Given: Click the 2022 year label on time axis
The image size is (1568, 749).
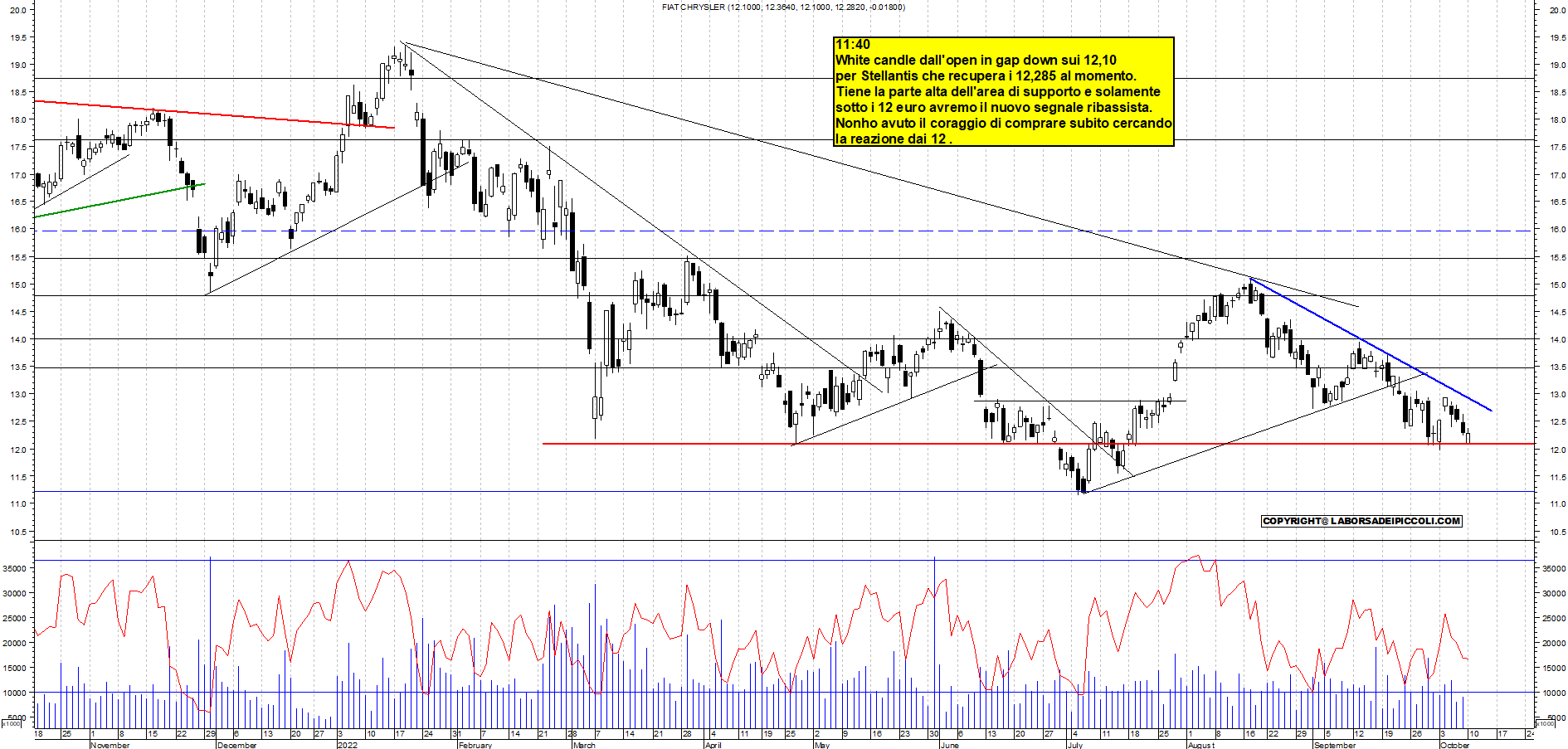Looking at the screenshot, I should point(348,745).
